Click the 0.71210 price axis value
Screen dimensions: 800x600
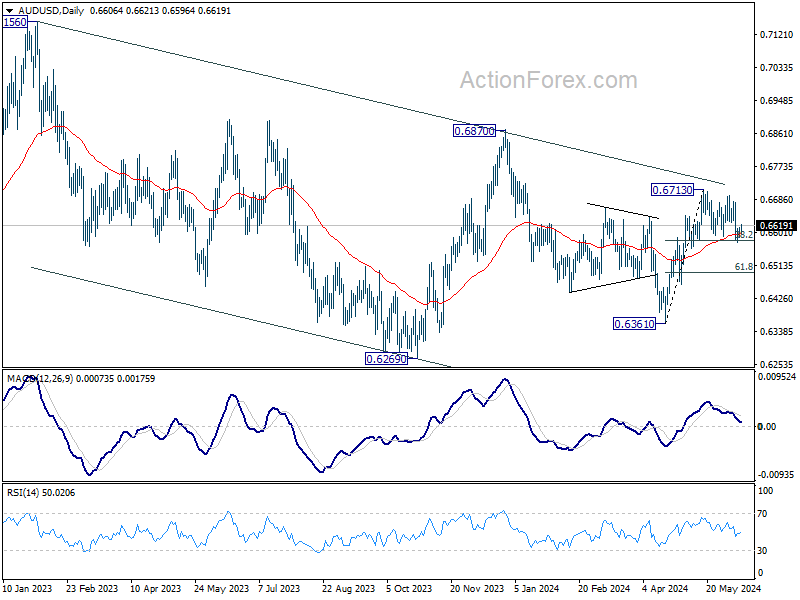(777, 35)
